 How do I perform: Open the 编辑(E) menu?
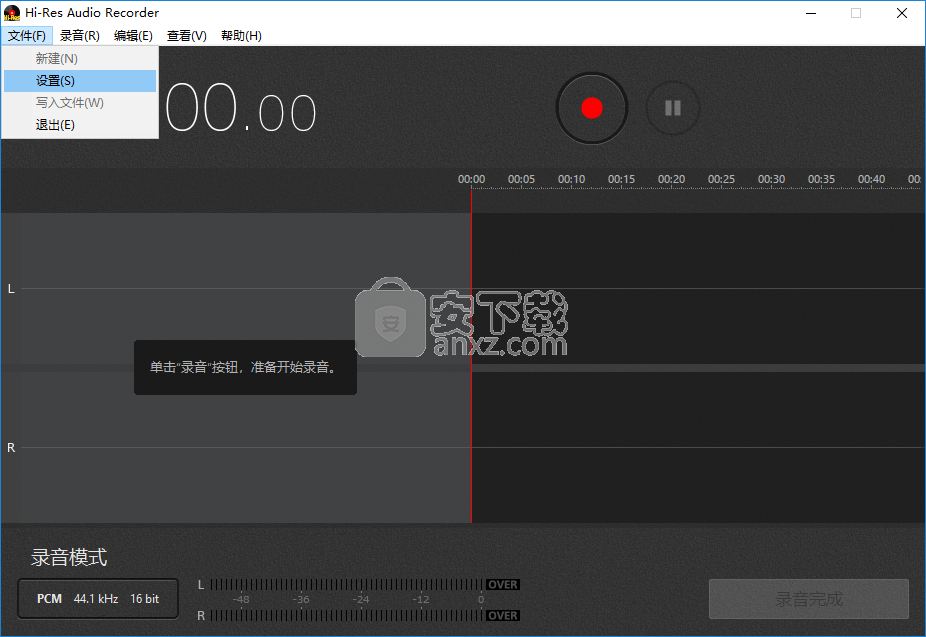pyautogui.click(x=133, y=35)
